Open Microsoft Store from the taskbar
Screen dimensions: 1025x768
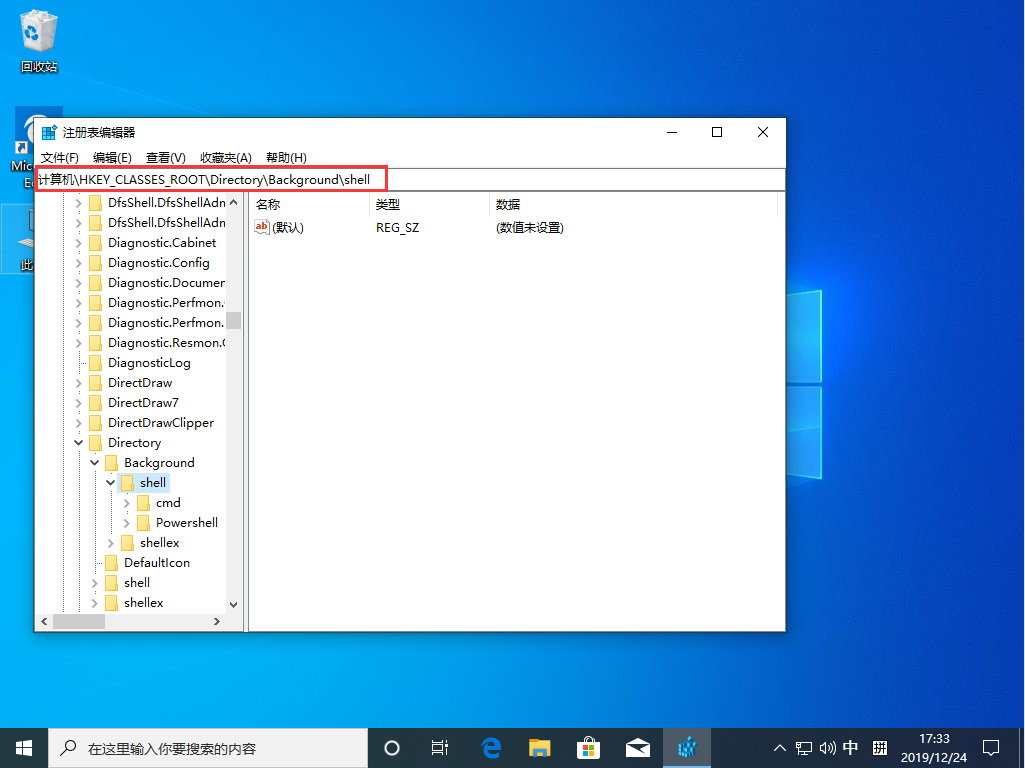[x=588, y=747]
